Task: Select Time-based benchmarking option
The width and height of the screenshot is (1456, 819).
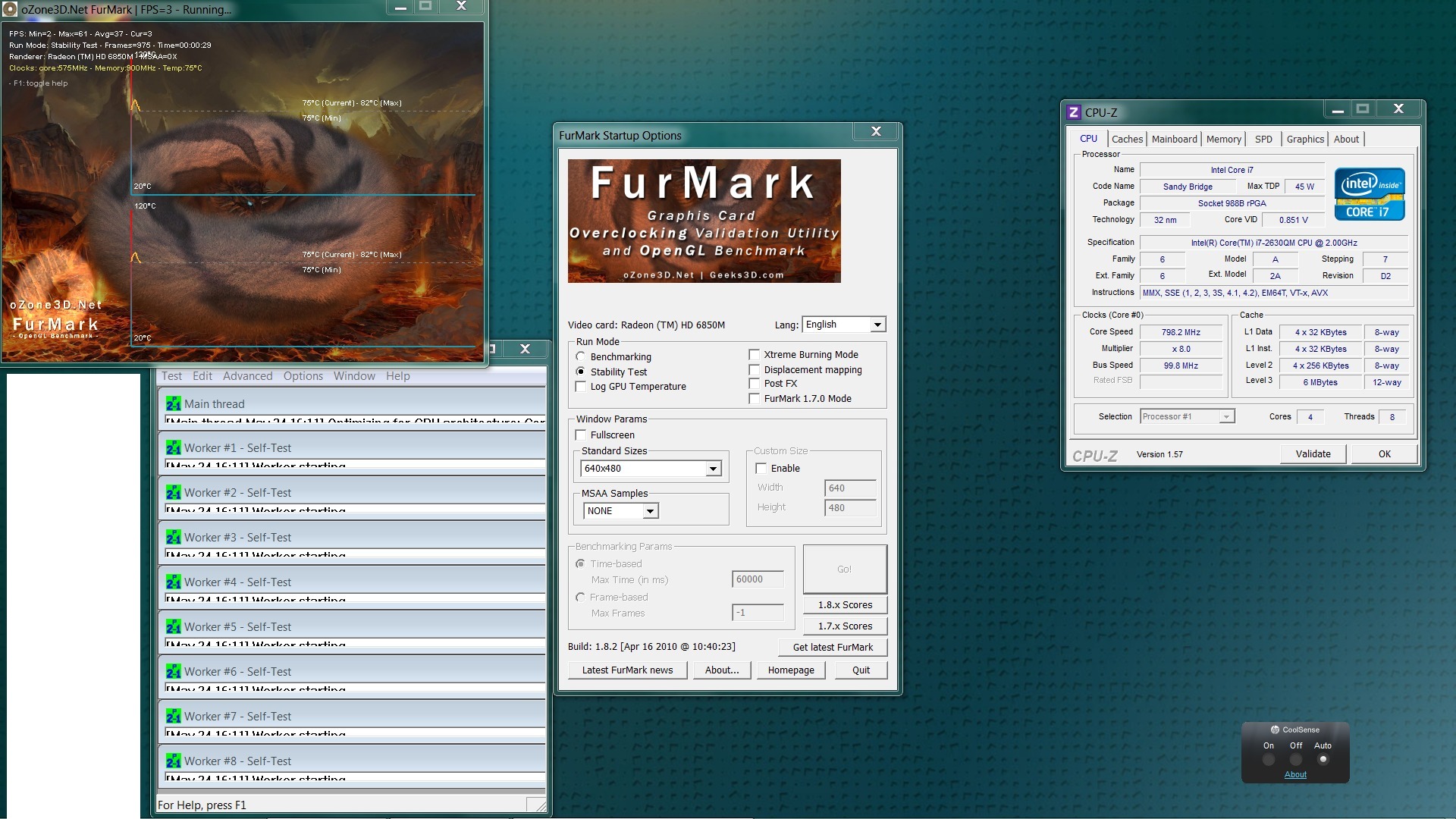Action: (581, 563)
